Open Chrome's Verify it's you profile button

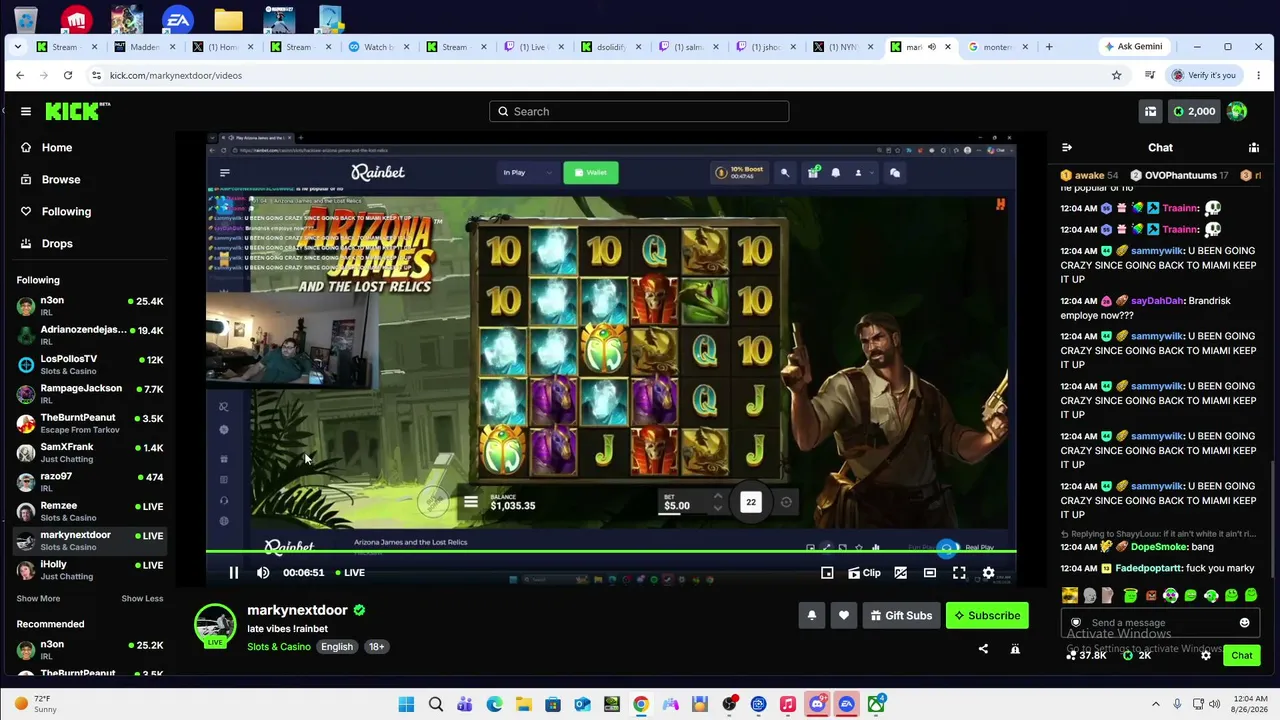pyautogui.click(x=1204, y=75)
